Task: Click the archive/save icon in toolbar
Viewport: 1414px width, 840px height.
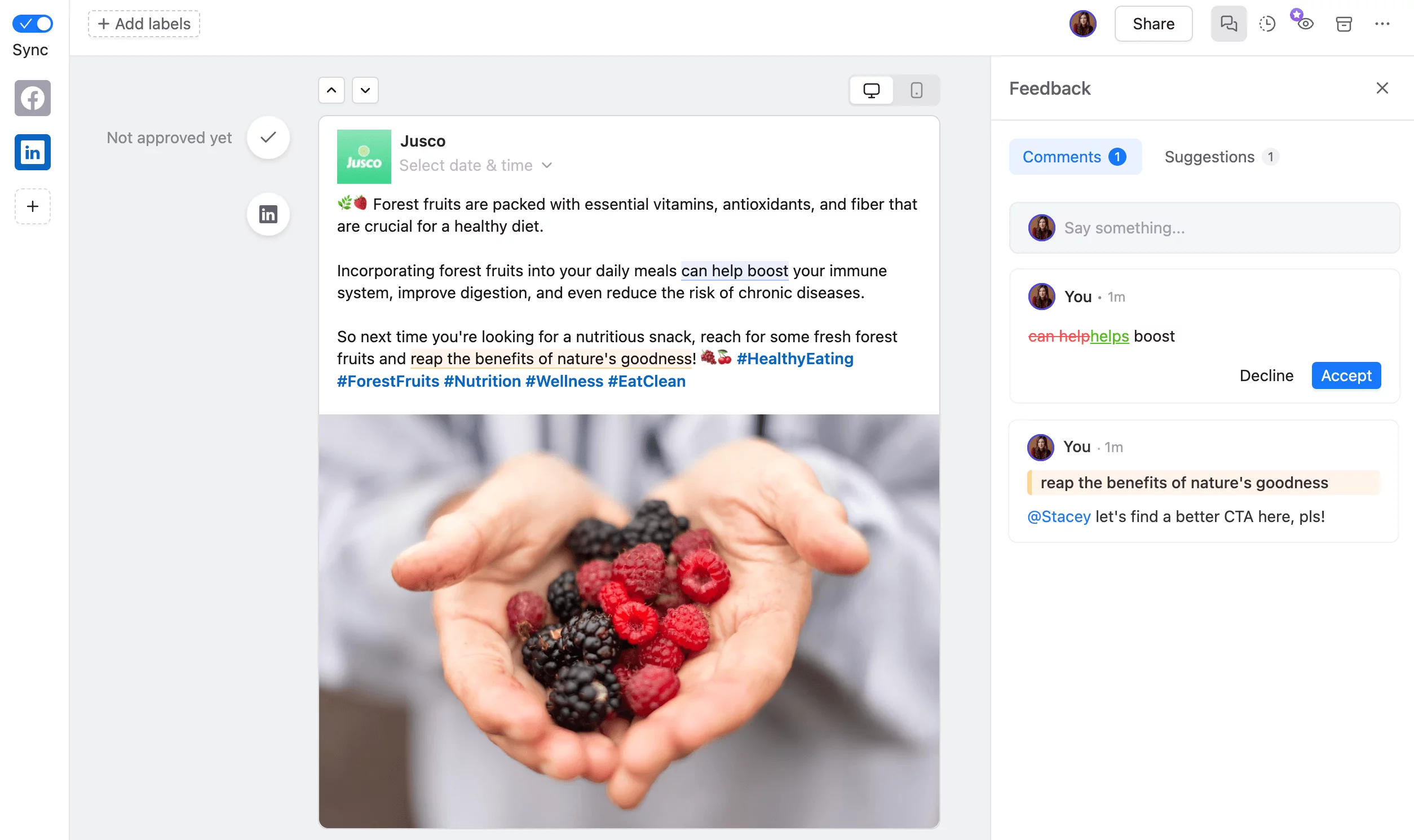Action: (1344, 23)
